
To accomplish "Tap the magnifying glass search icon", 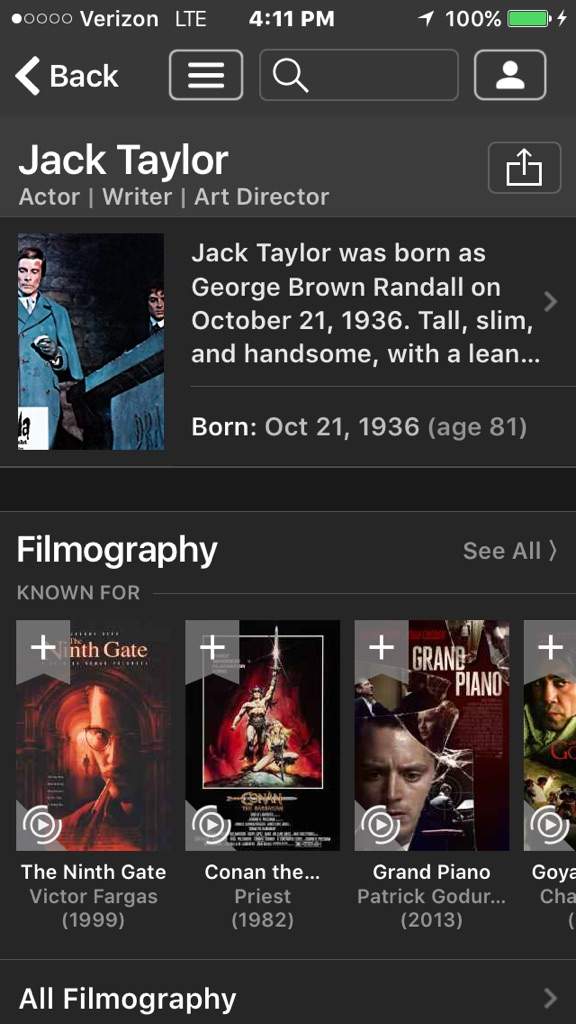I will [x=290, y=75].
